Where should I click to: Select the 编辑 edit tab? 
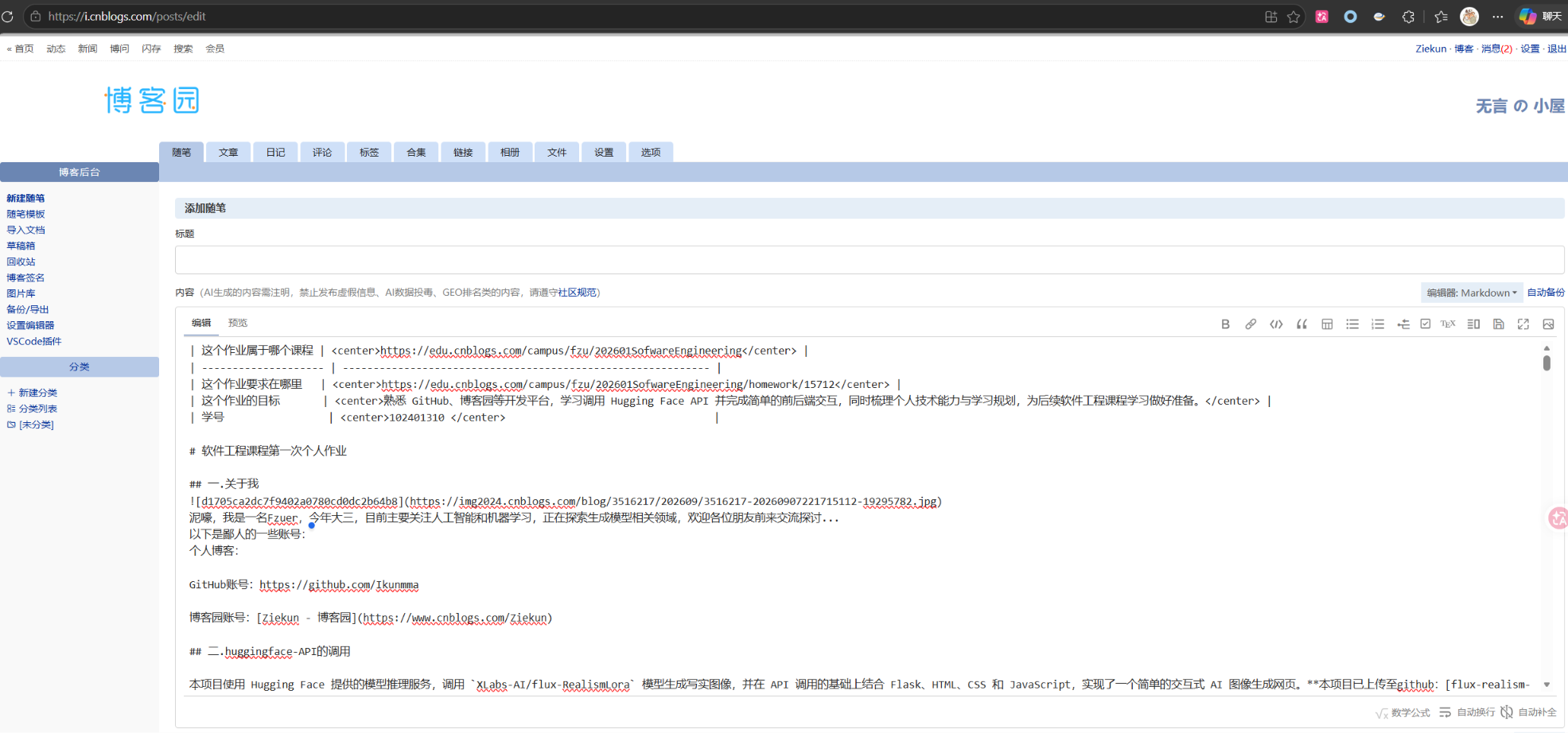point(201,323)
